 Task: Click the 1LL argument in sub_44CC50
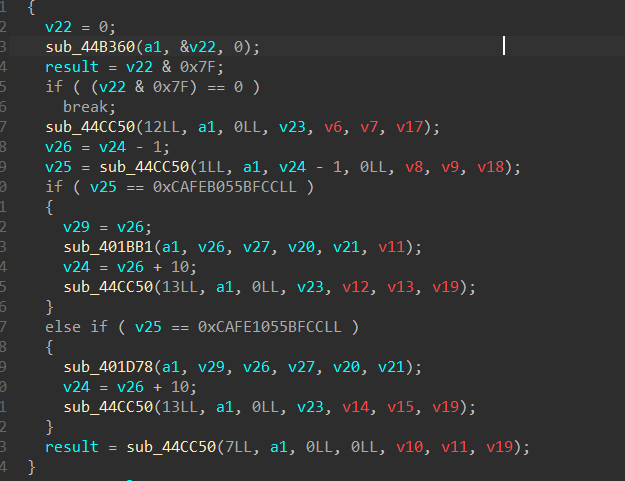point(211,167)
